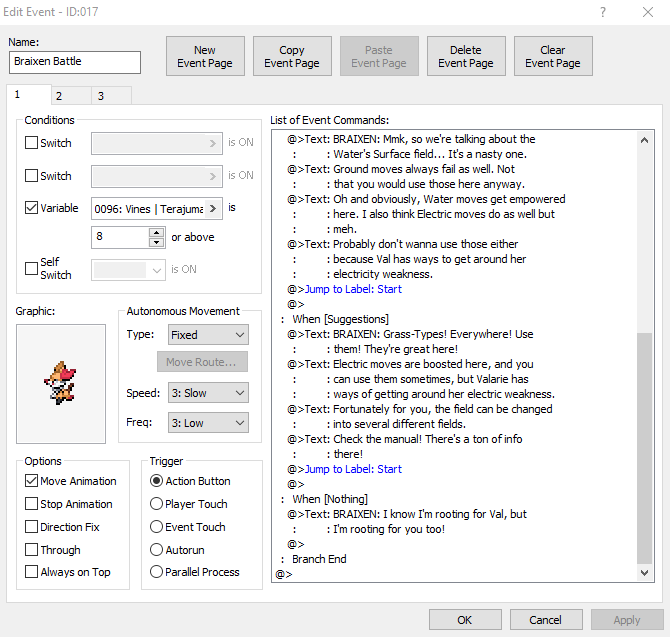Screen dimensions: 670x637
Task: Choose the Parallel Process trigger
Action: [157, 572]
